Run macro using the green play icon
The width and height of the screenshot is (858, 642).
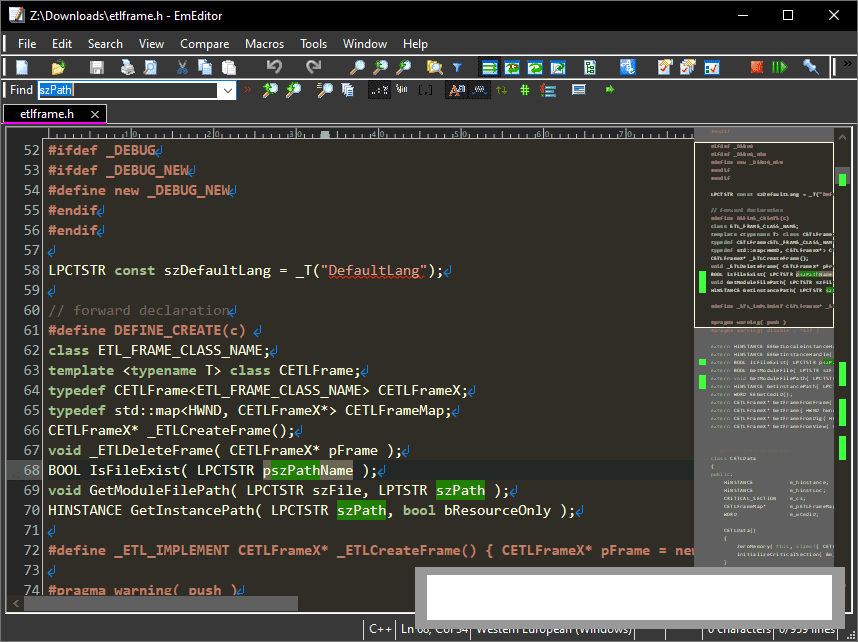pos(779,67)
